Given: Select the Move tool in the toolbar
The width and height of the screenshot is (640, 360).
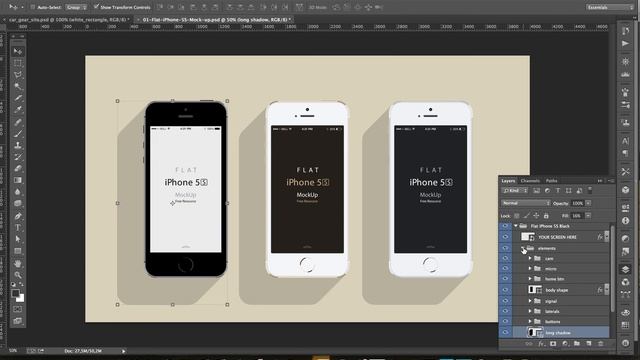Looking at the screenshot, I should tap(18, 51).
